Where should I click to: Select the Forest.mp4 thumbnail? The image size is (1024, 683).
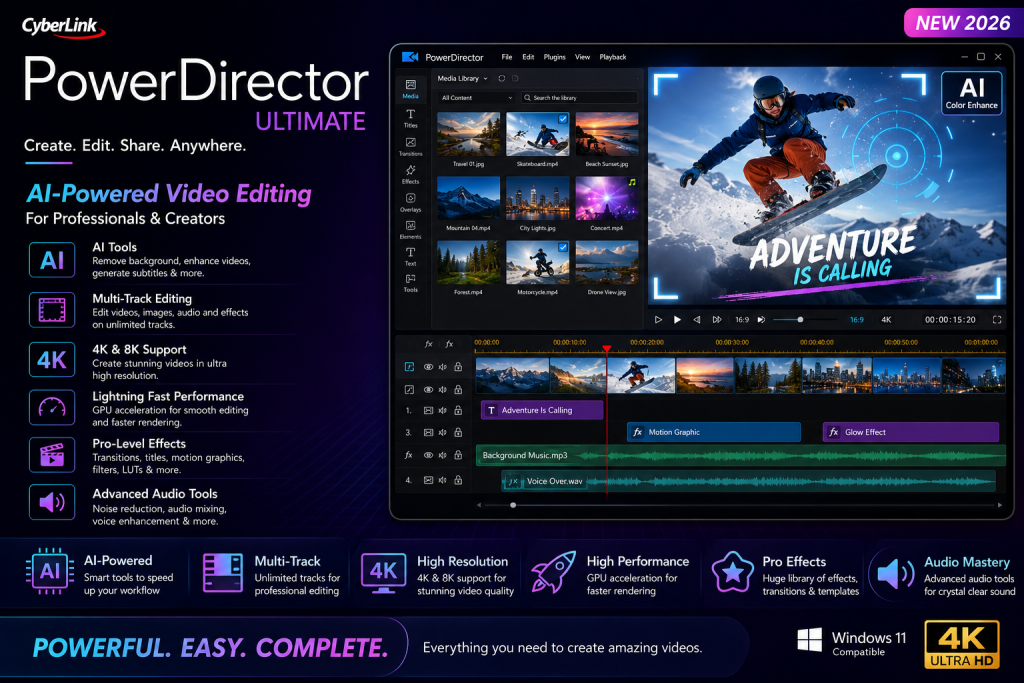[468, 262]
